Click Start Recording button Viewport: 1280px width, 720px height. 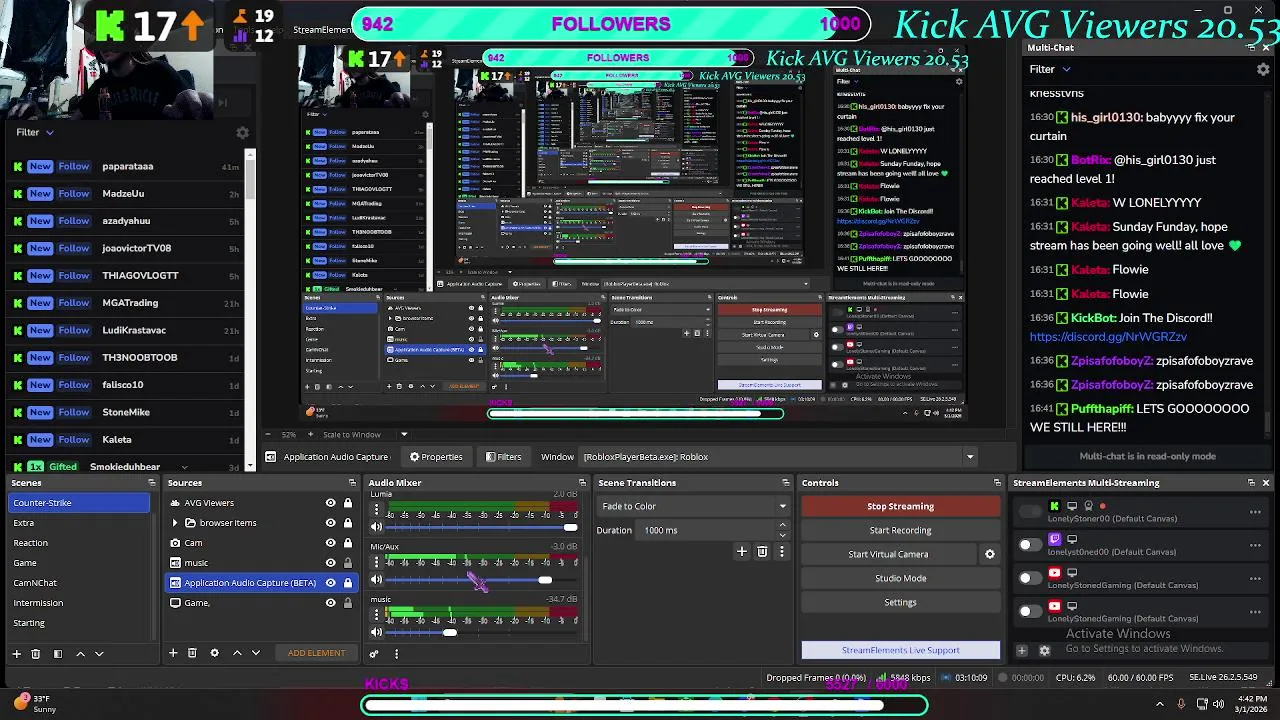(x=900, y=530)
